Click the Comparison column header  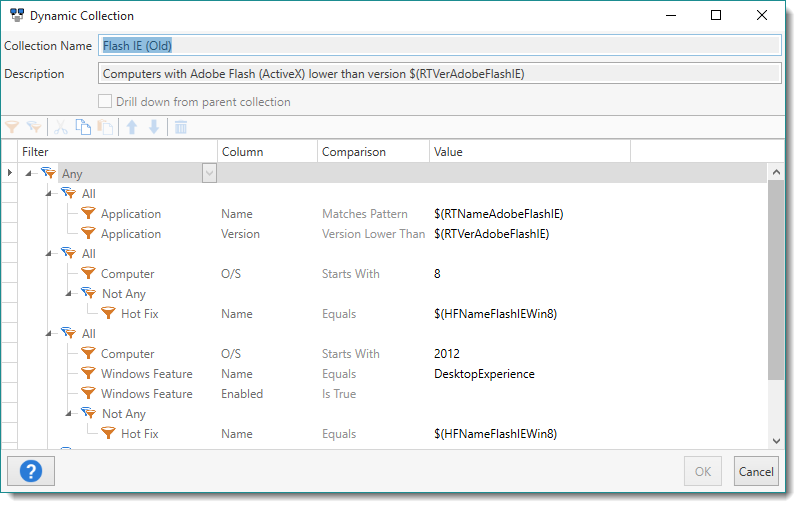coord(373,152)
